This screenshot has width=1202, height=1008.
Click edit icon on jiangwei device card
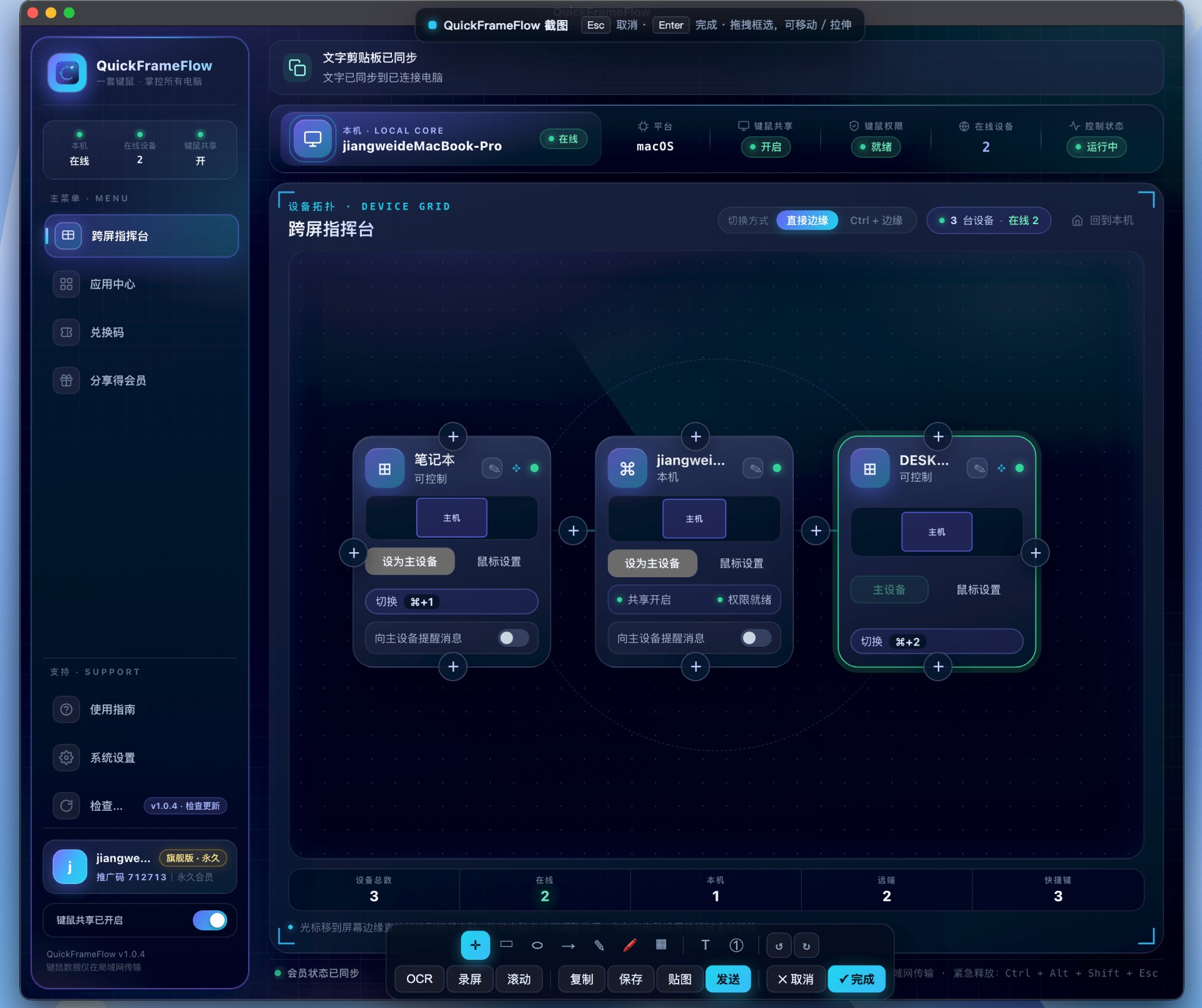coord(753,468)
